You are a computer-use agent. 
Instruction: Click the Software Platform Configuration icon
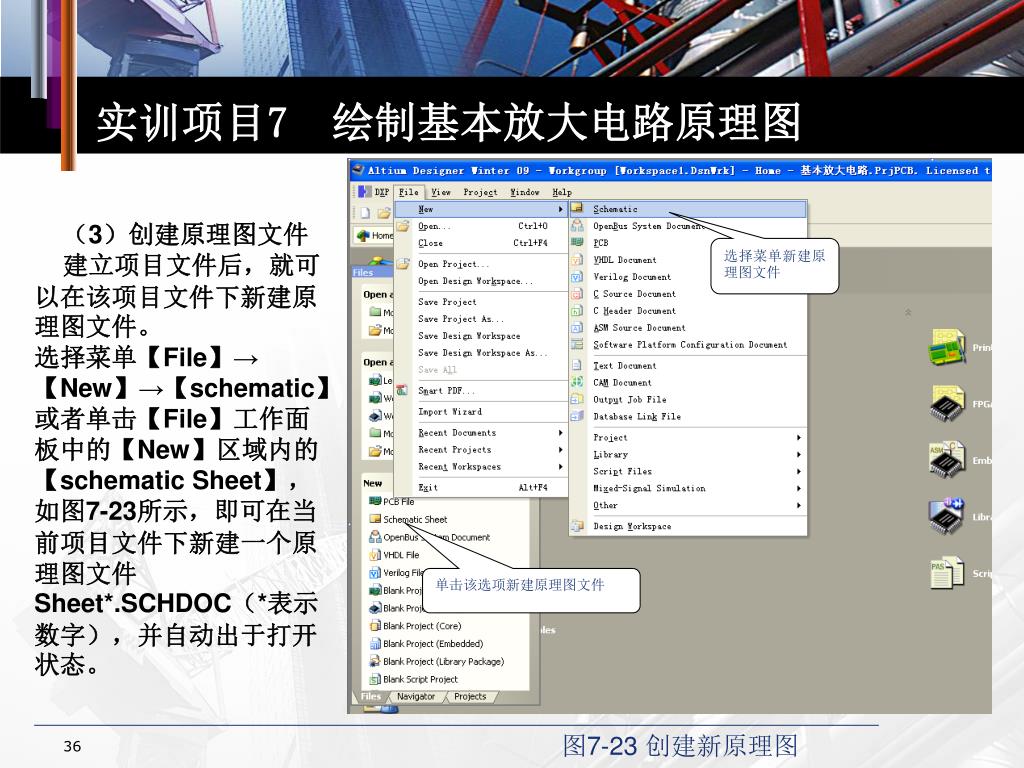tap(577, 344)
